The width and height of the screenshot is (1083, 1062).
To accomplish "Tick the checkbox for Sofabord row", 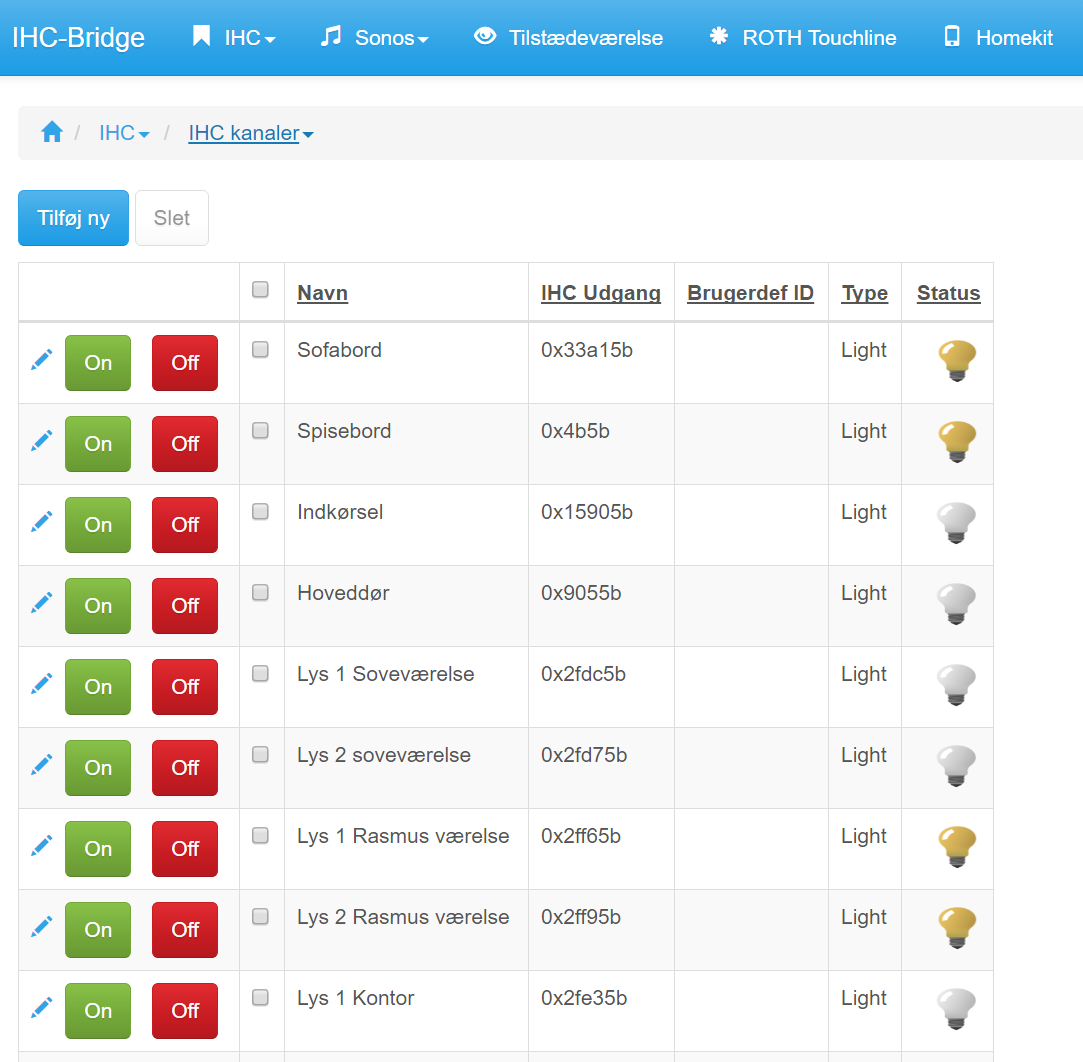I will pyautogui.click(x=260, y=350).
